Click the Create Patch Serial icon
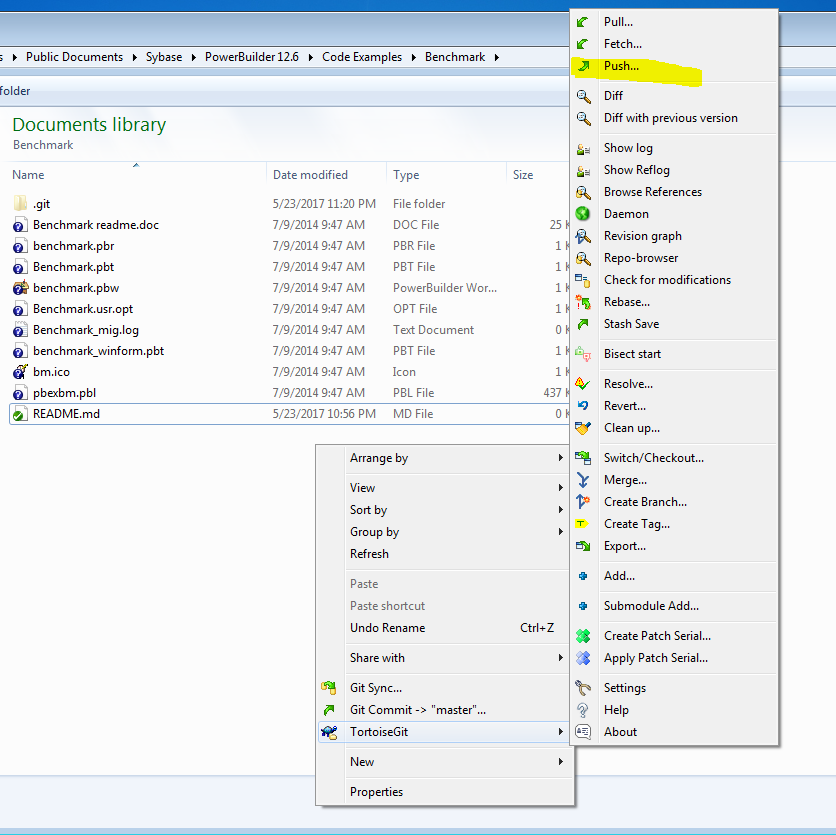 pyautogui.click(x=583, y=636)
